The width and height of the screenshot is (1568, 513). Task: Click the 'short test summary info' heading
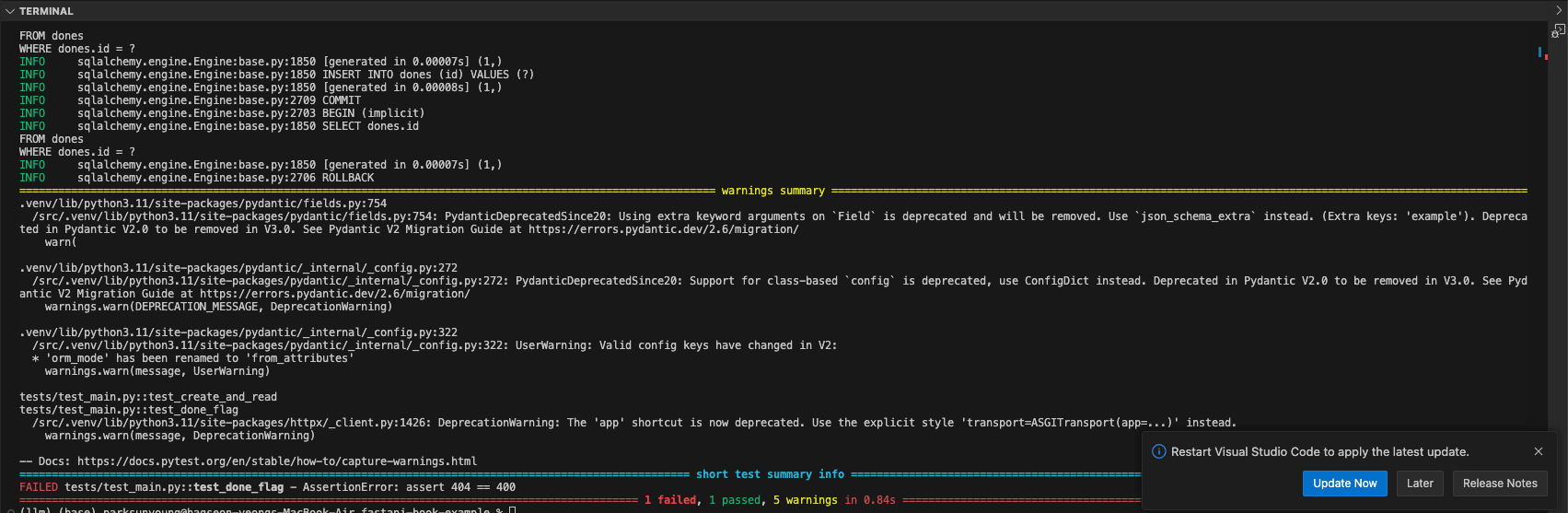click(770, 474)
